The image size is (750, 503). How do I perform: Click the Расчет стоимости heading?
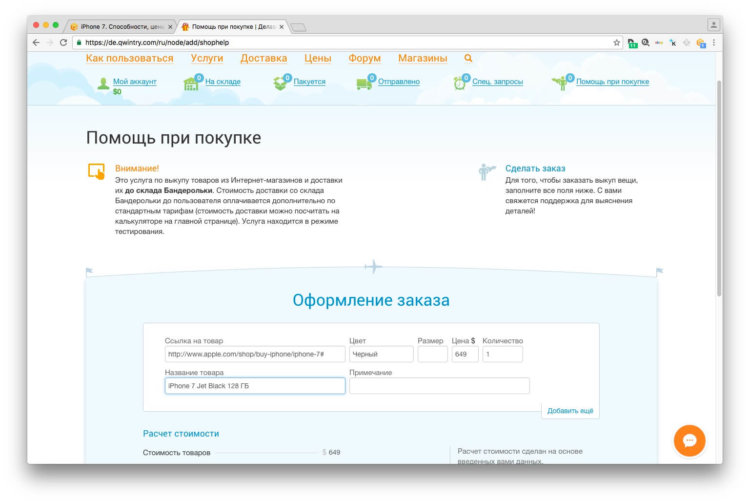pyautogui.click(x=181, y=434)
